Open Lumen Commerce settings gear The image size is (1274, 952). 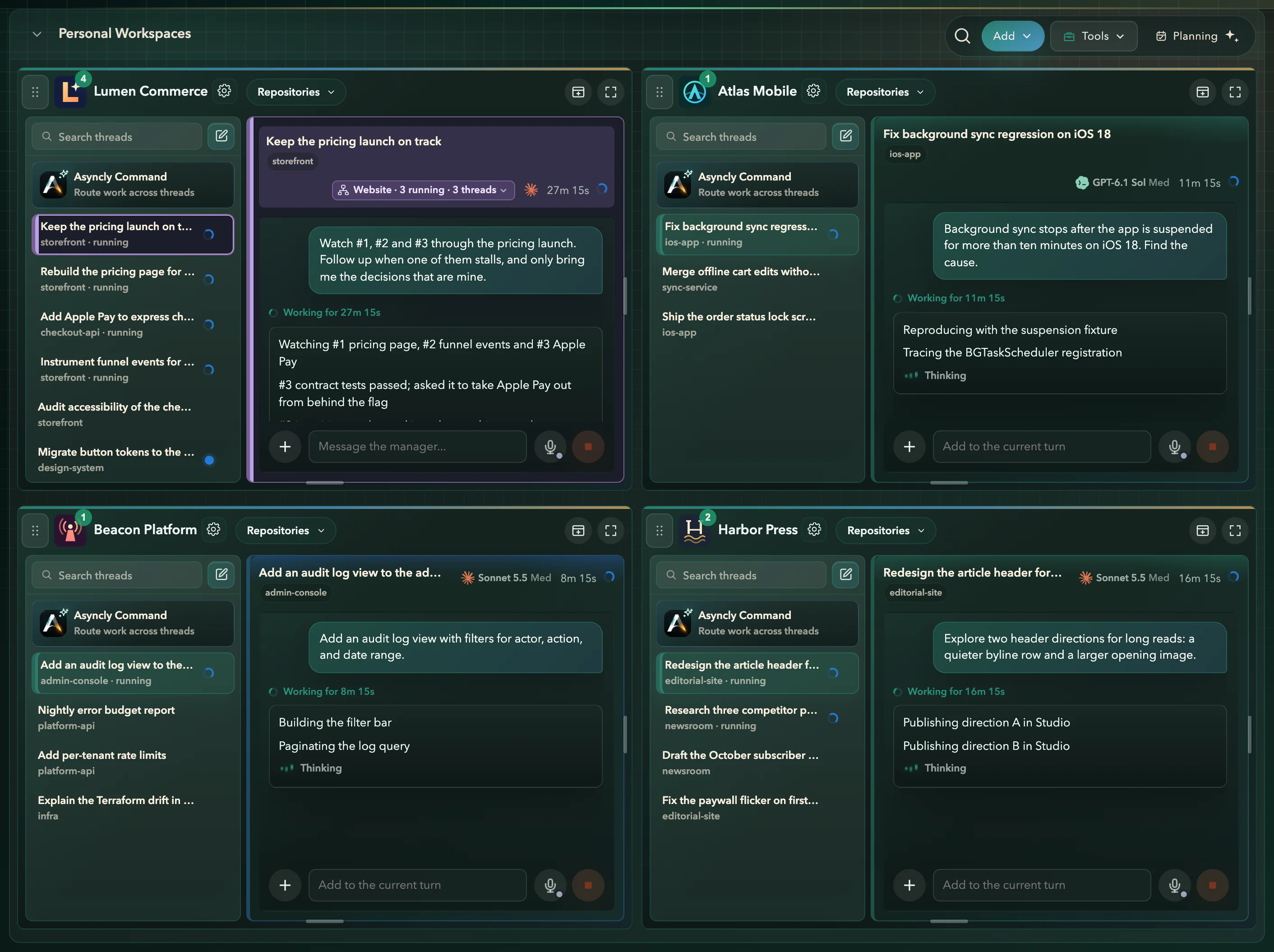(x=224, y=91)
